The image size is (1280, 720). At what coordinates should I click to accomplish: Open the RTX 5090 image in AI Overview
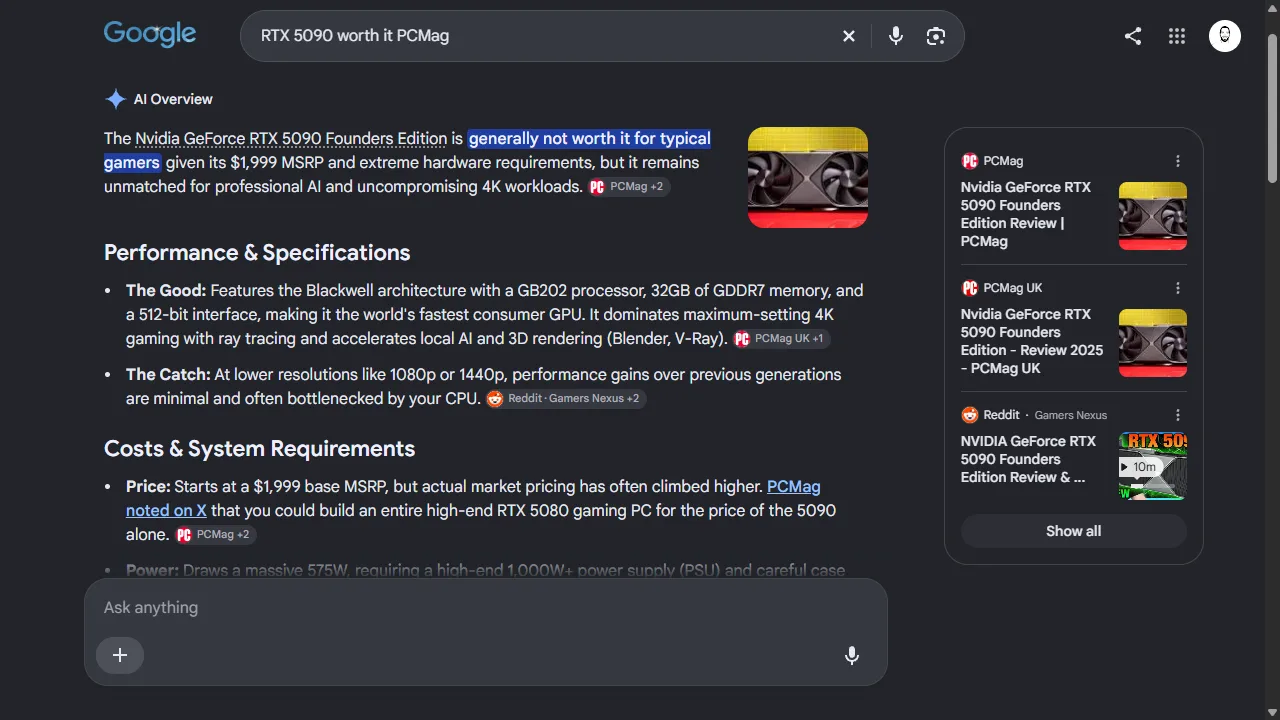(808, 177)
